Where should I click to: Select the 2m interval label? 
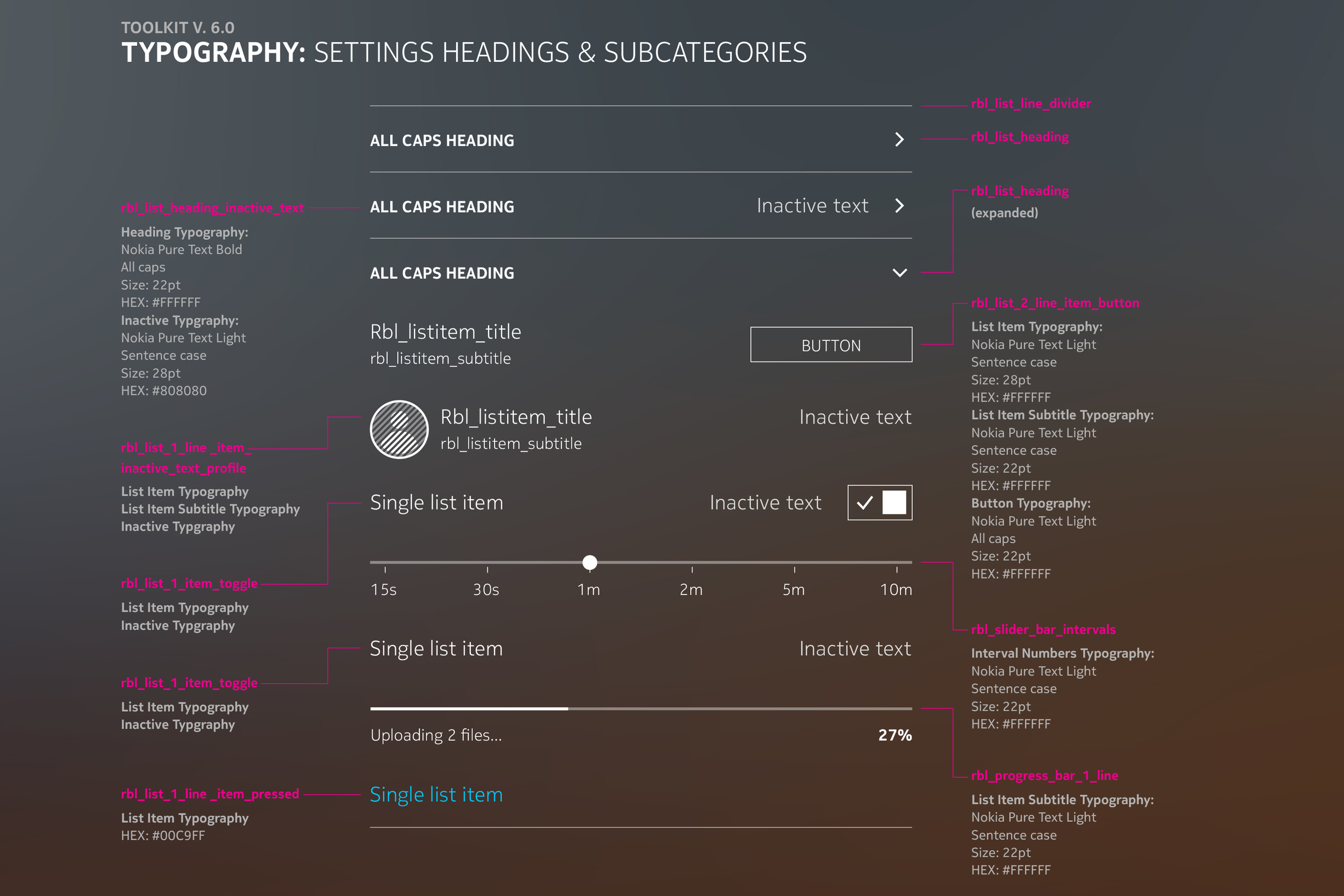pyautogui.click(x=691, y=590)
